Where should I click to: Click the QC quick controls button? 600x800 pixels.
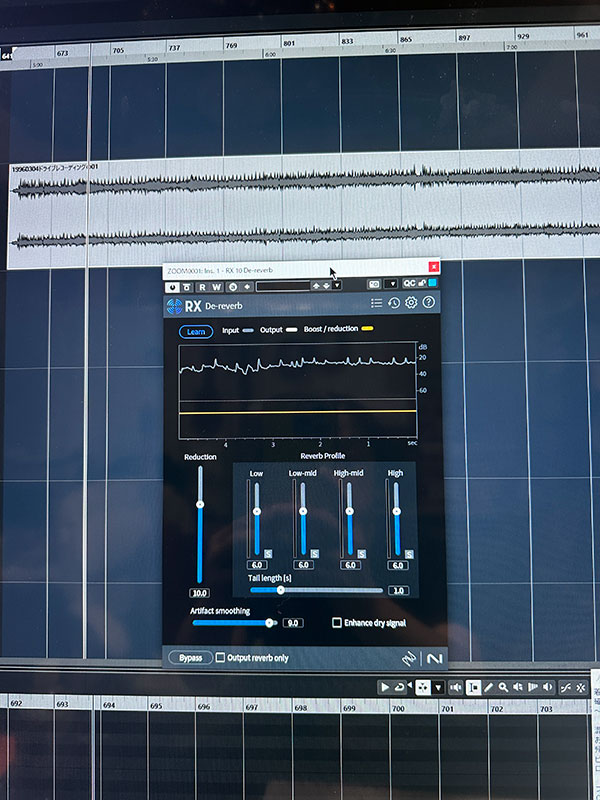409,283
